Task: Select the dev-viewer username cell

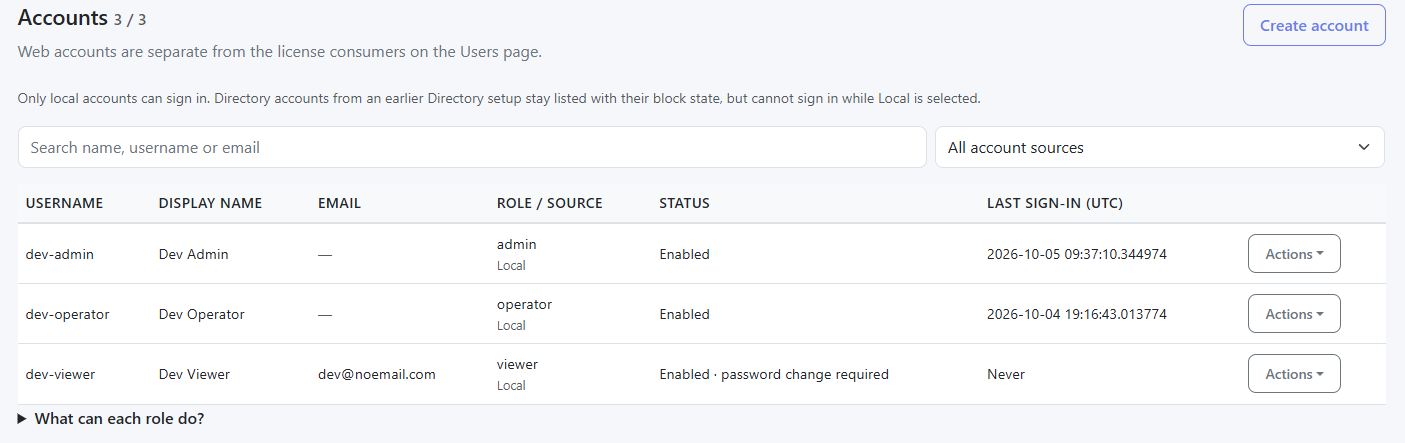Action: (61, 374)
